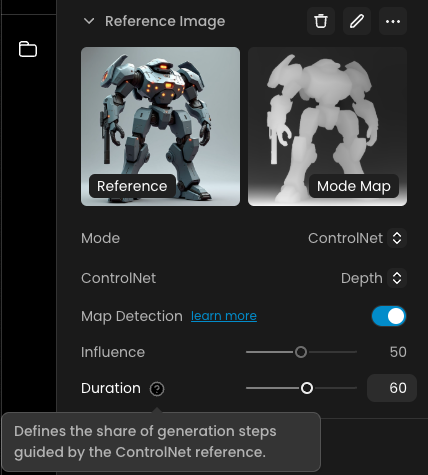The image size is (428, 475).
Task: Click the Mode up-down arrows selector
Action: coord(397,238)
